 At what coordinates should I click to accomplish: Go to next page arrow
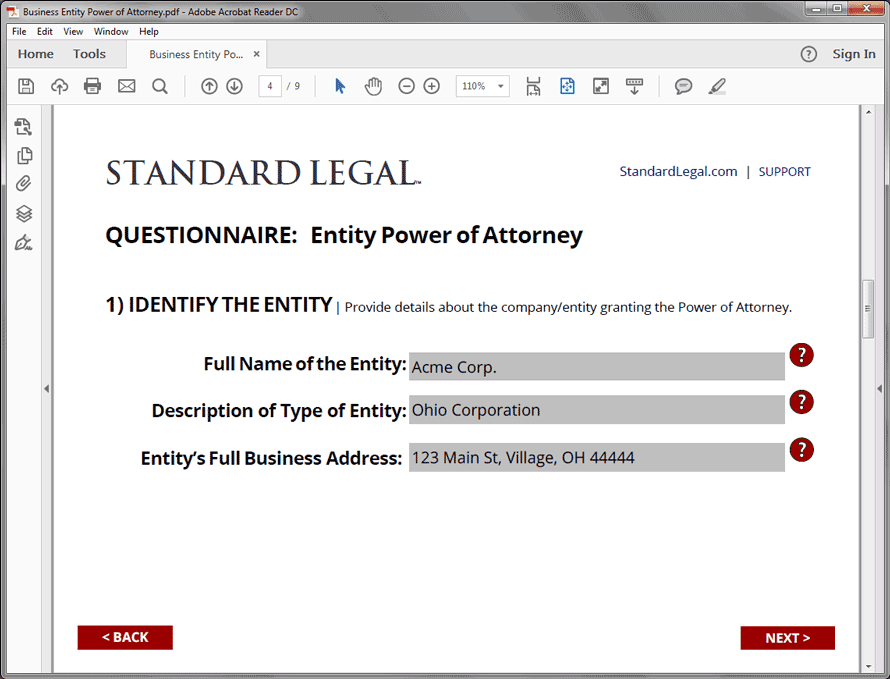click(234, 86)
